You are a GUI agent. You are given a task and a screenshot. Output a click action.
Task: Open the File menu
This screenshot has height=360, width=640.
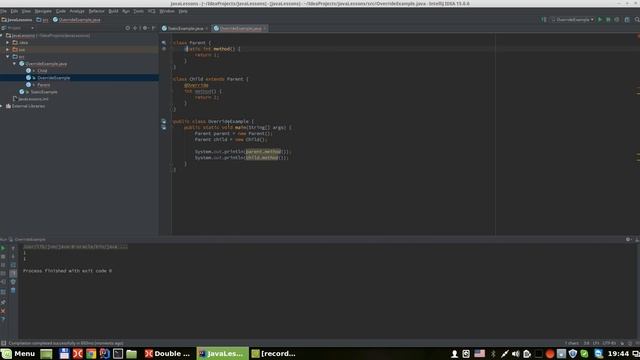3,11
